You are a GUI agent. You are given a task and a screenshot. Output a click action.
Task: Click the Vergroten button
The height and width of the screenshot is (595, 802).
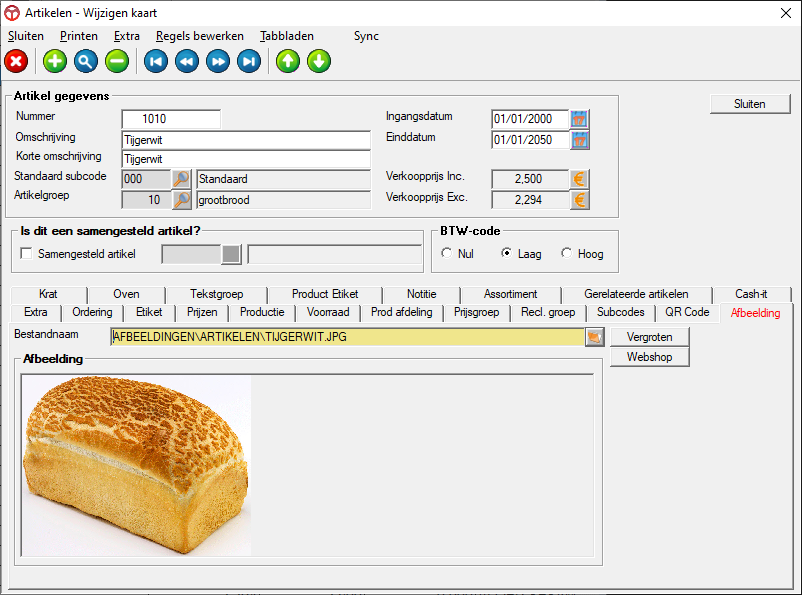coord(650,337)
